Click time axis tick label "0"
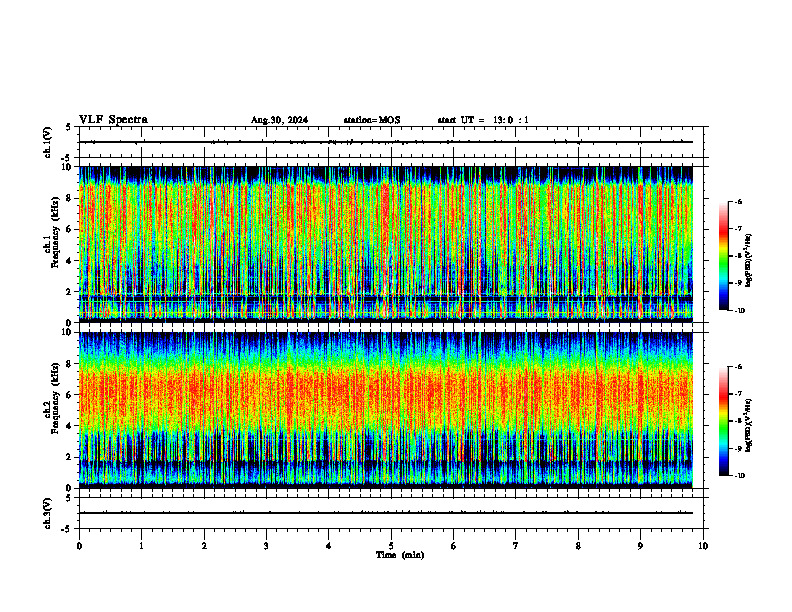792x612 pixels. click(x=79, y=546)
